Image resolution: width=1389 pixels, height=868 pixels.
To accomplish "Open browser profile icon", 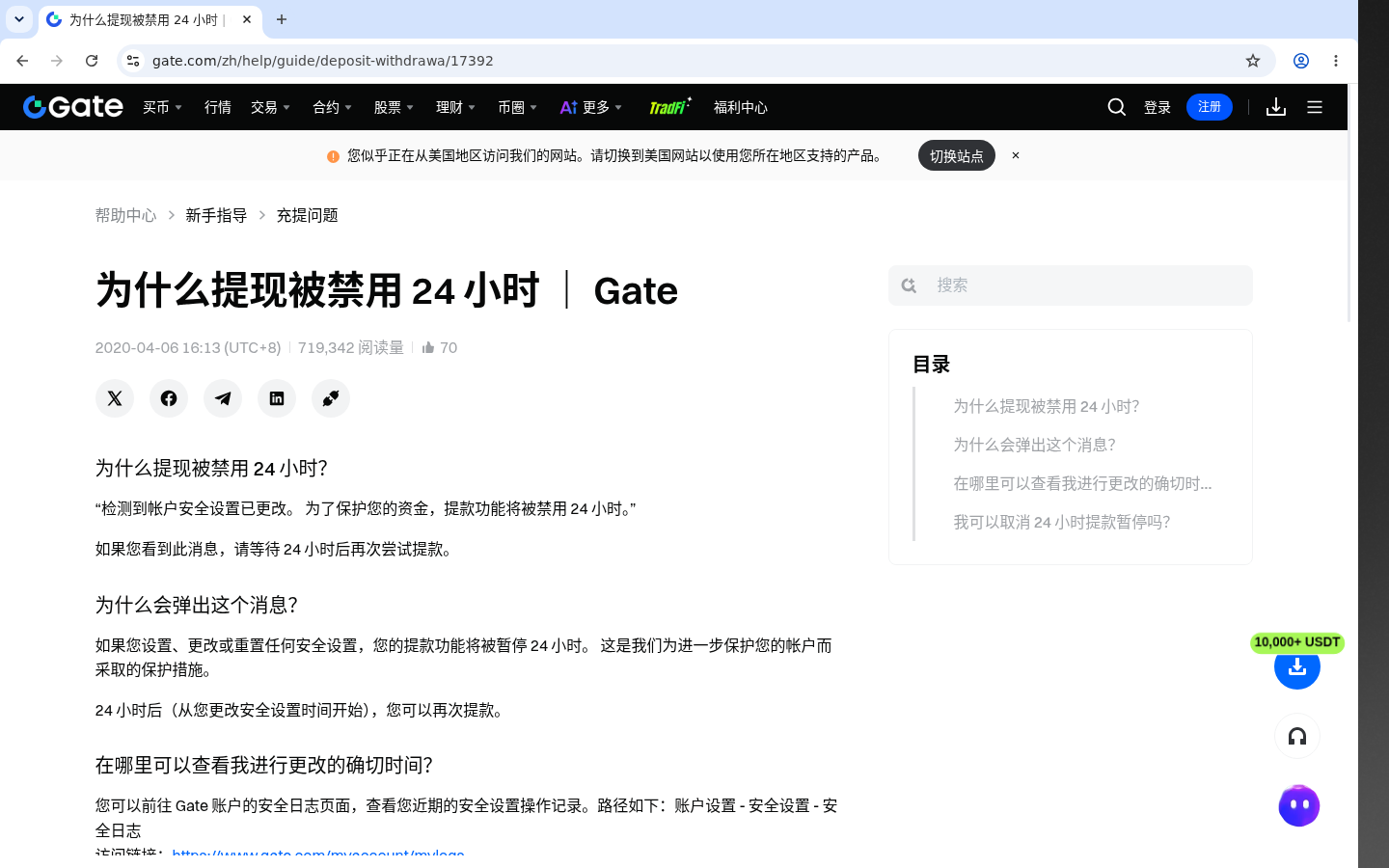I will (x=1301, y=61).
